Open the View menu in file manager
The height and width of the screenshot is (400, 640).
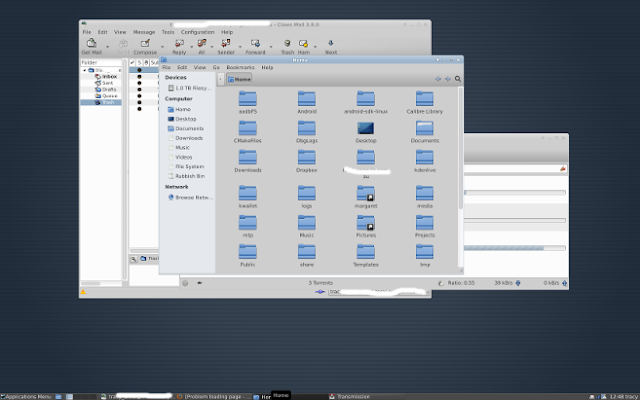(200, 67)
